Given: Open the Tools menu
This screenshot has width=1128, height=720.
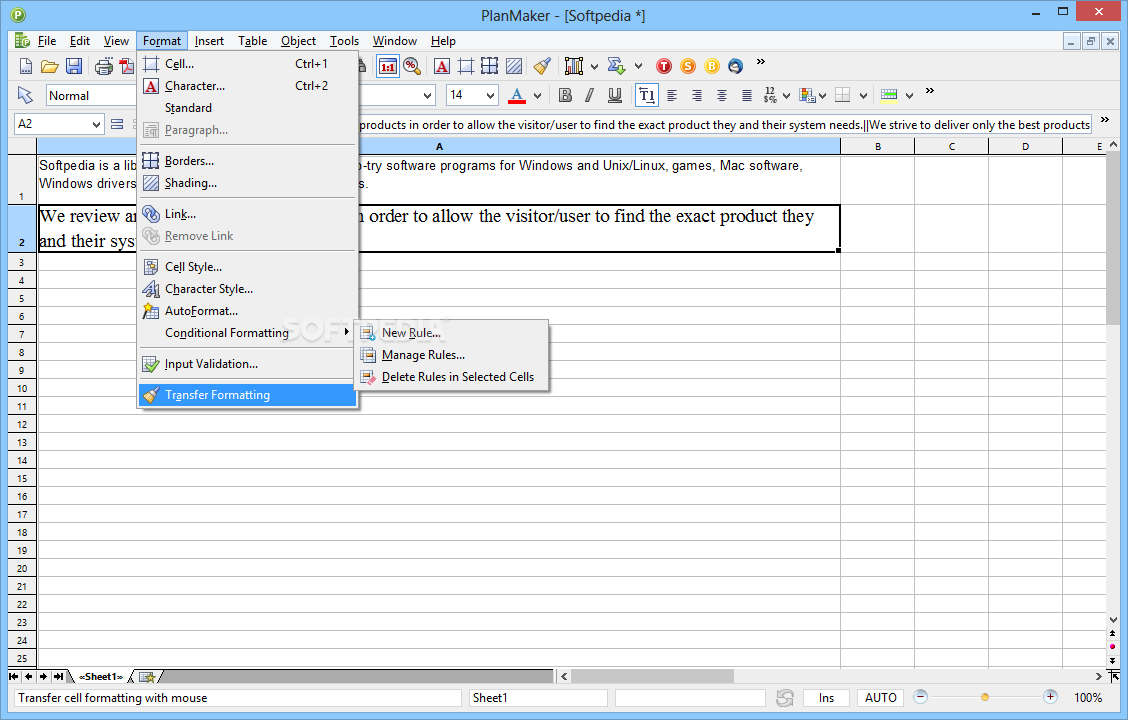Looking at the screenshot, I should click(345, 41).
